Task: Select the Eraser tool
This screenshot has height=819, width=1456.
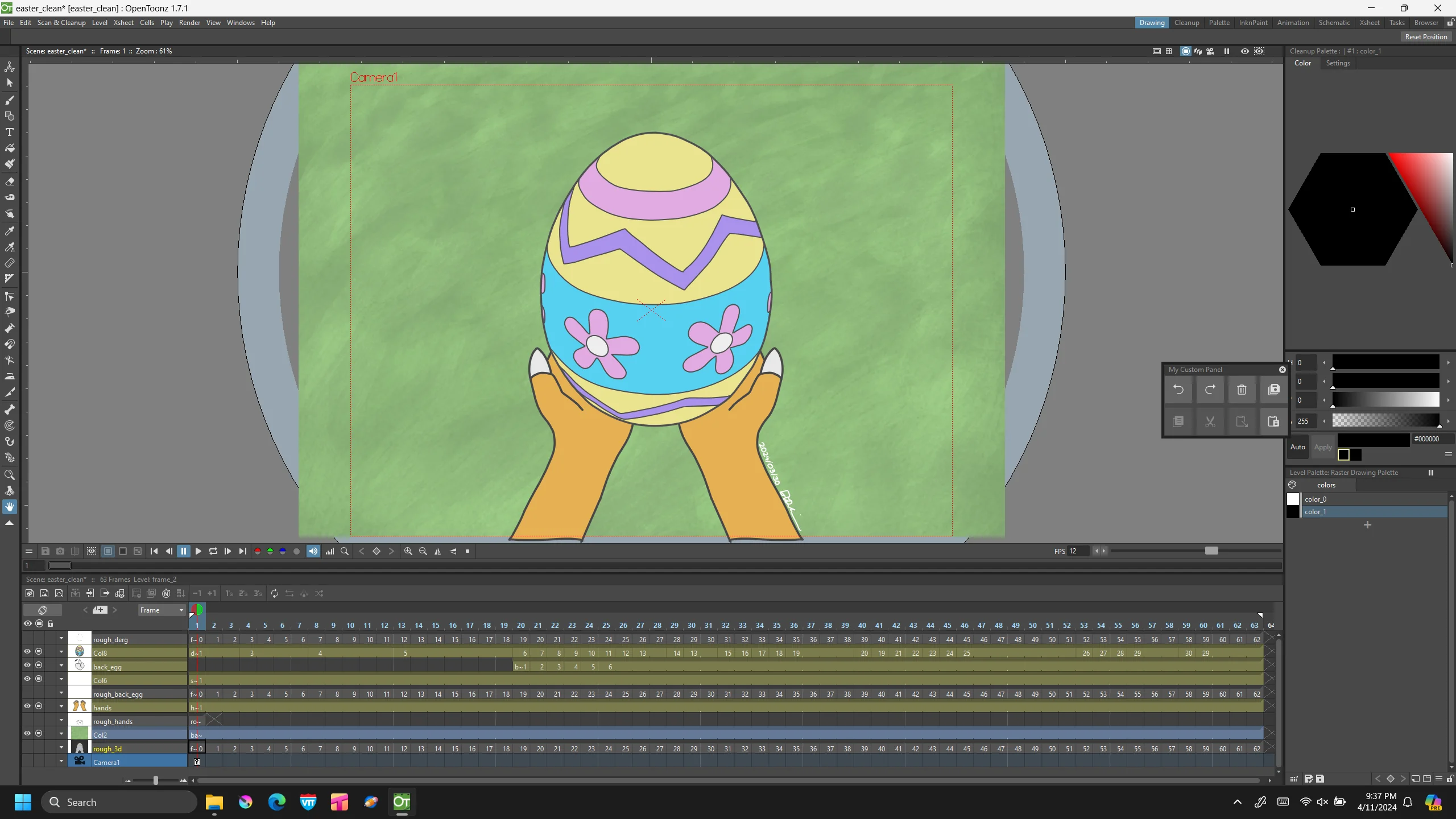Action: tap(10, 181)
